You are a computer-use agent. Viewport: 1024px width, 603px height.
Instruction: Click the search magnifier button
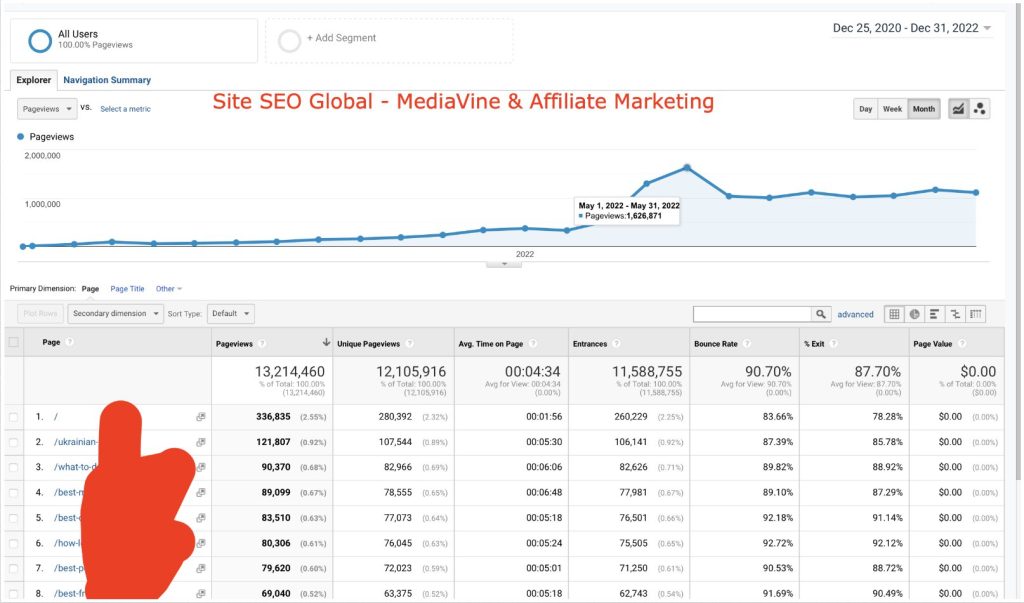pos(821,314)
